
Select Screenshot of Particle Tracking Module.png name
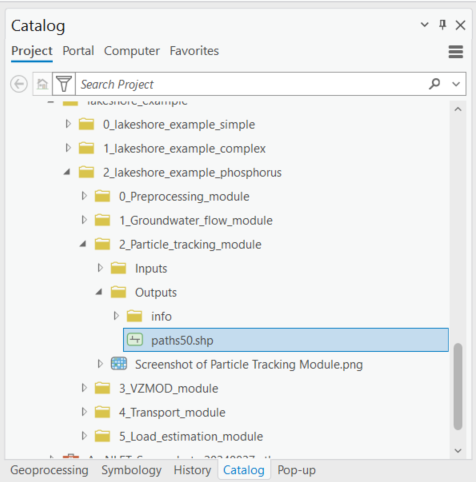(249, 365)
